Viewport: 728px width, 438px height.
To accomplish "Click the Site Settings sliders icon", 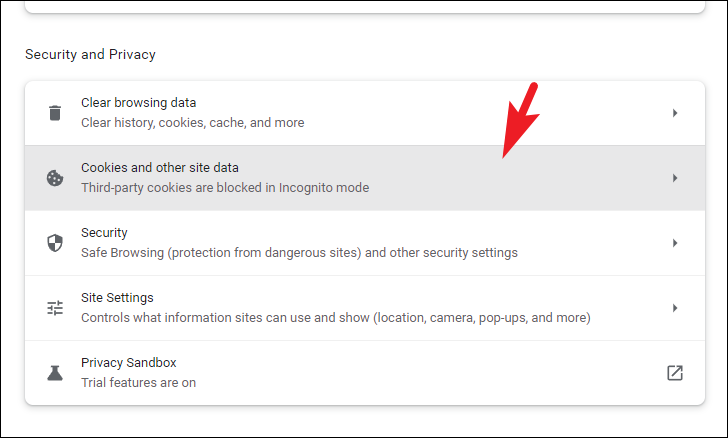I will coord(55,308).
